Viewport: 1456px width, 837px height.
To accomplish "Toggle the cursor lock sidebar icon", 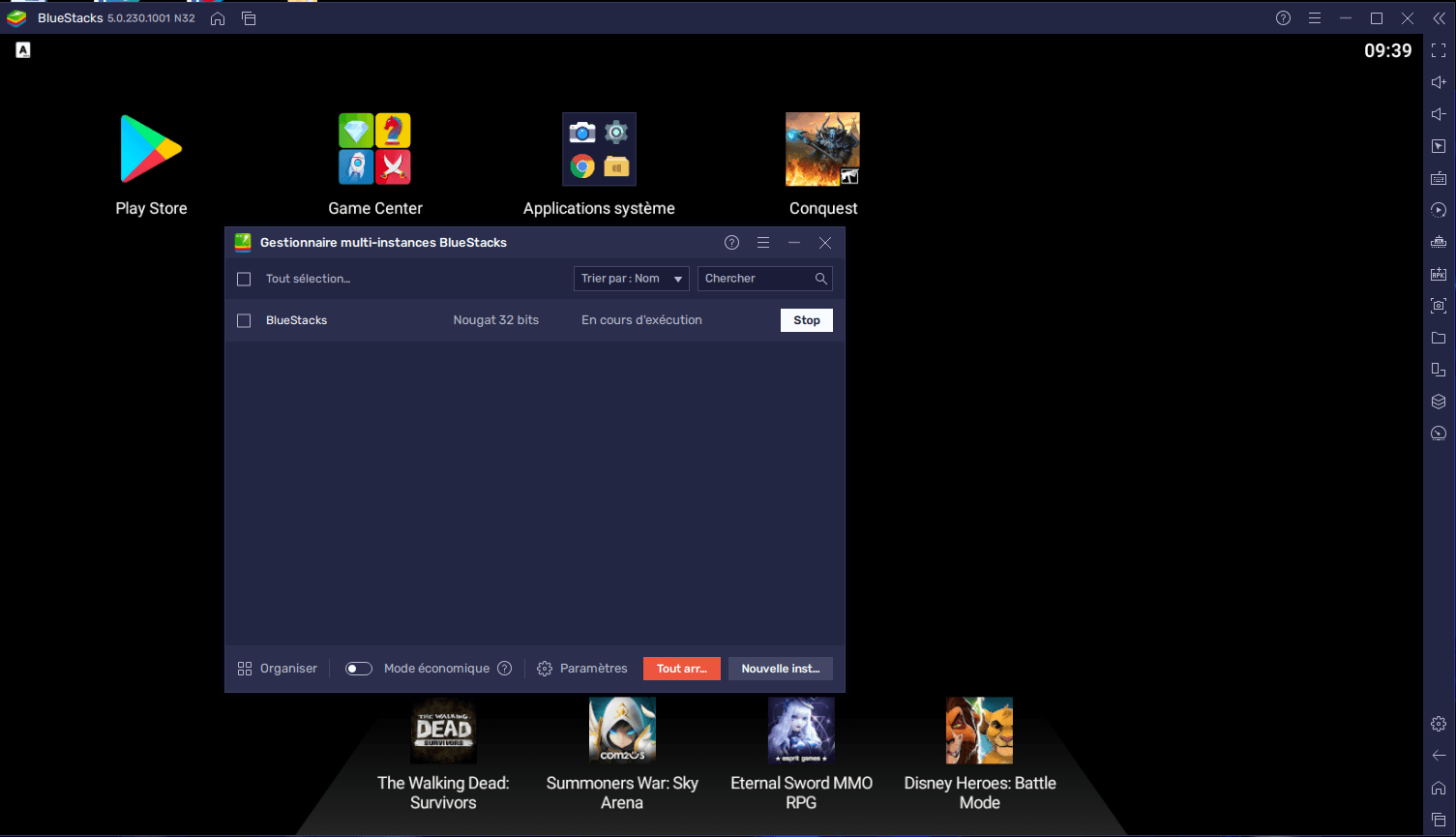I will 1439,146.
